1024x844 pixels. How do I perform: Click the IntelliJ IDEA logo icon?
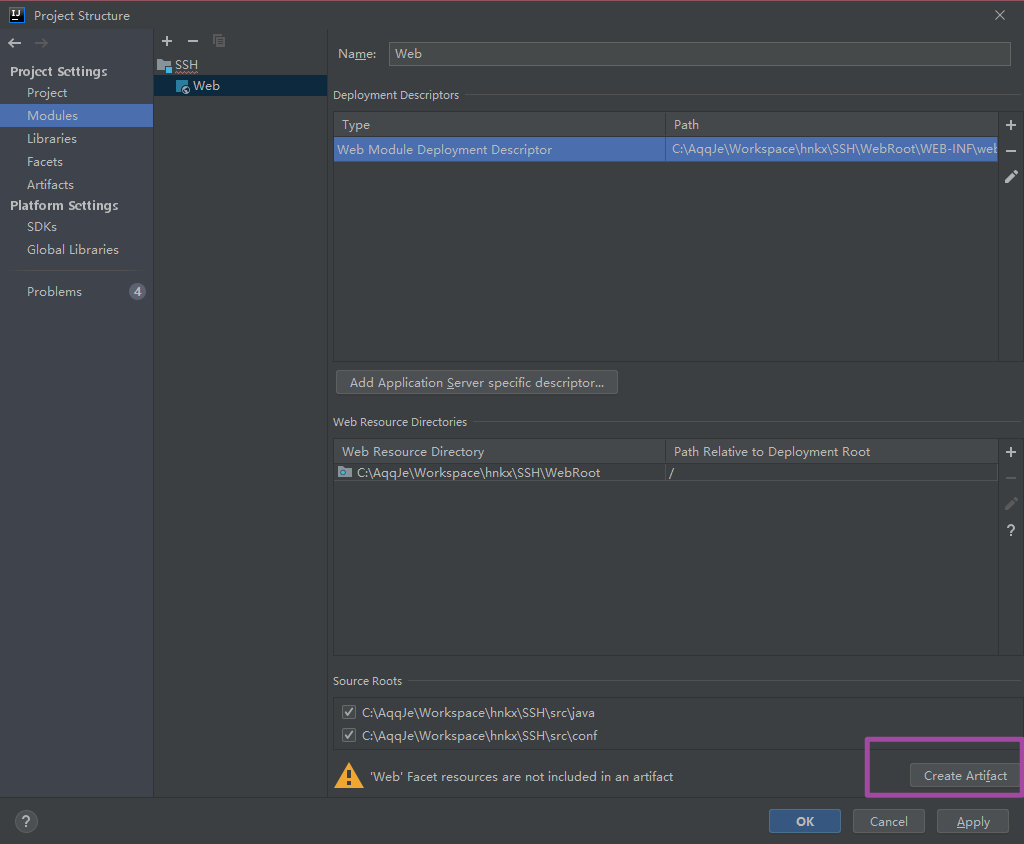pos(16,14)
